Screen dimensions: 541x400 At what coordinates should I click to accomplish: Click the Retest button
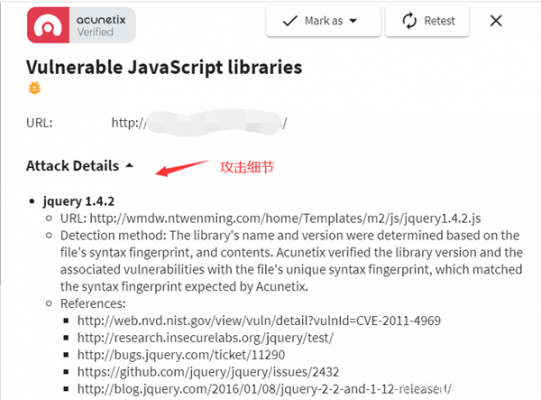pyautogui.click(x=427, y=21)
